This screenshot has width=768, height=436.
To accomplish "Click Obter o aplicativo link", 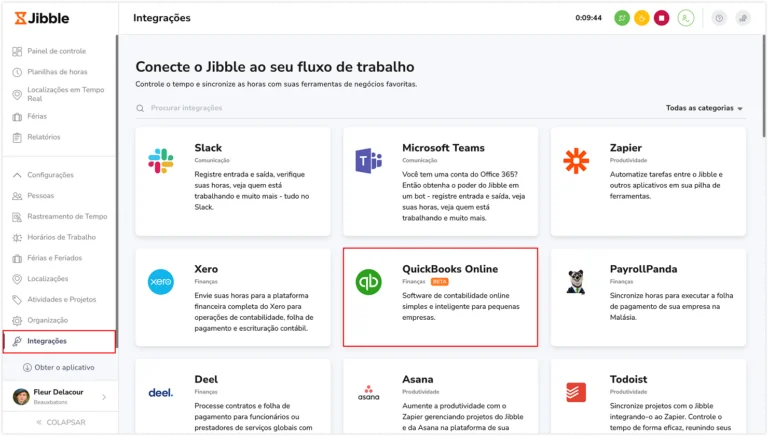I will [x=59, y=367].
